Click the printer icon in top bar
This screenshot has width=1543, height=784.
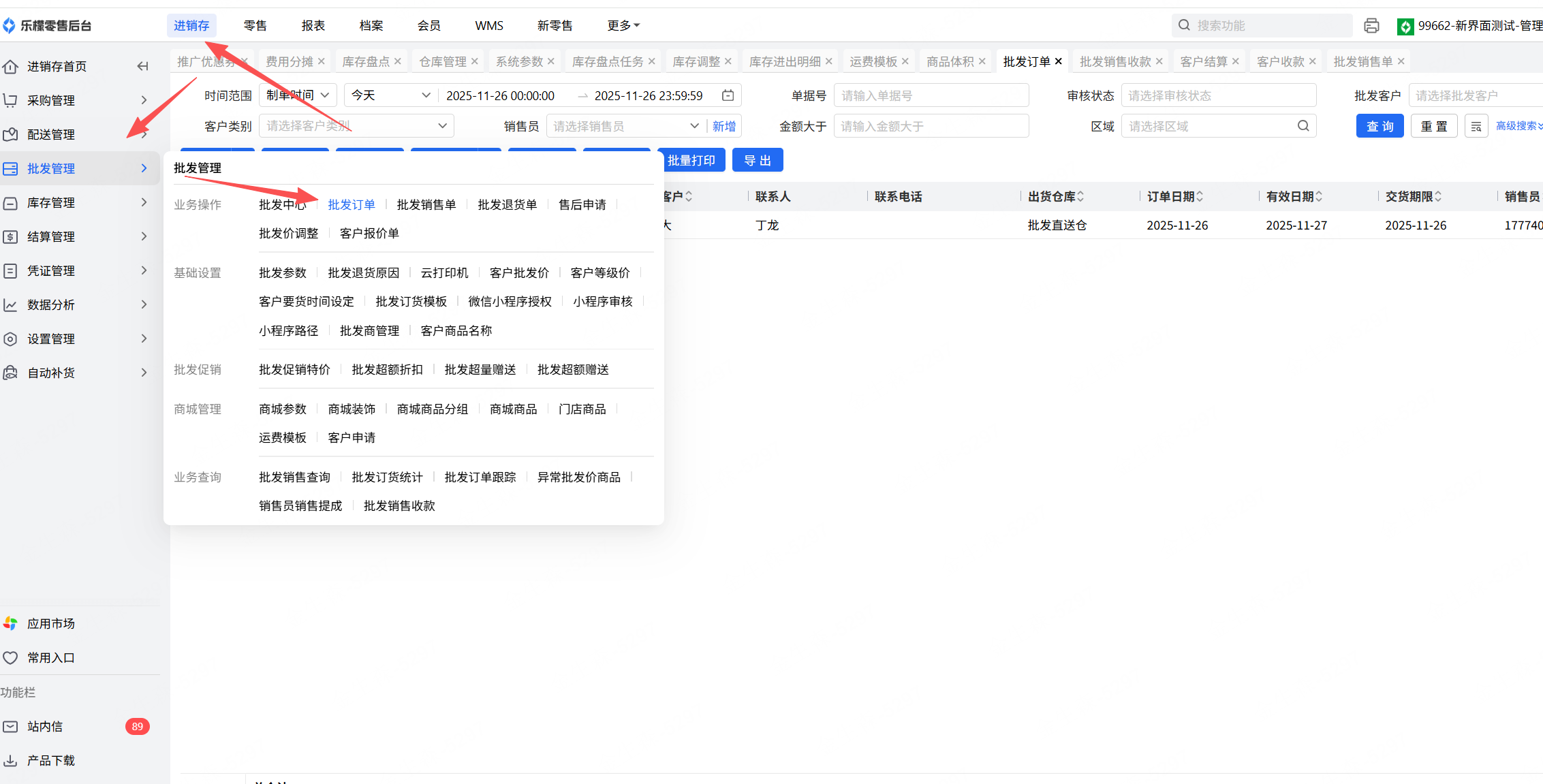pos(1371,26)
